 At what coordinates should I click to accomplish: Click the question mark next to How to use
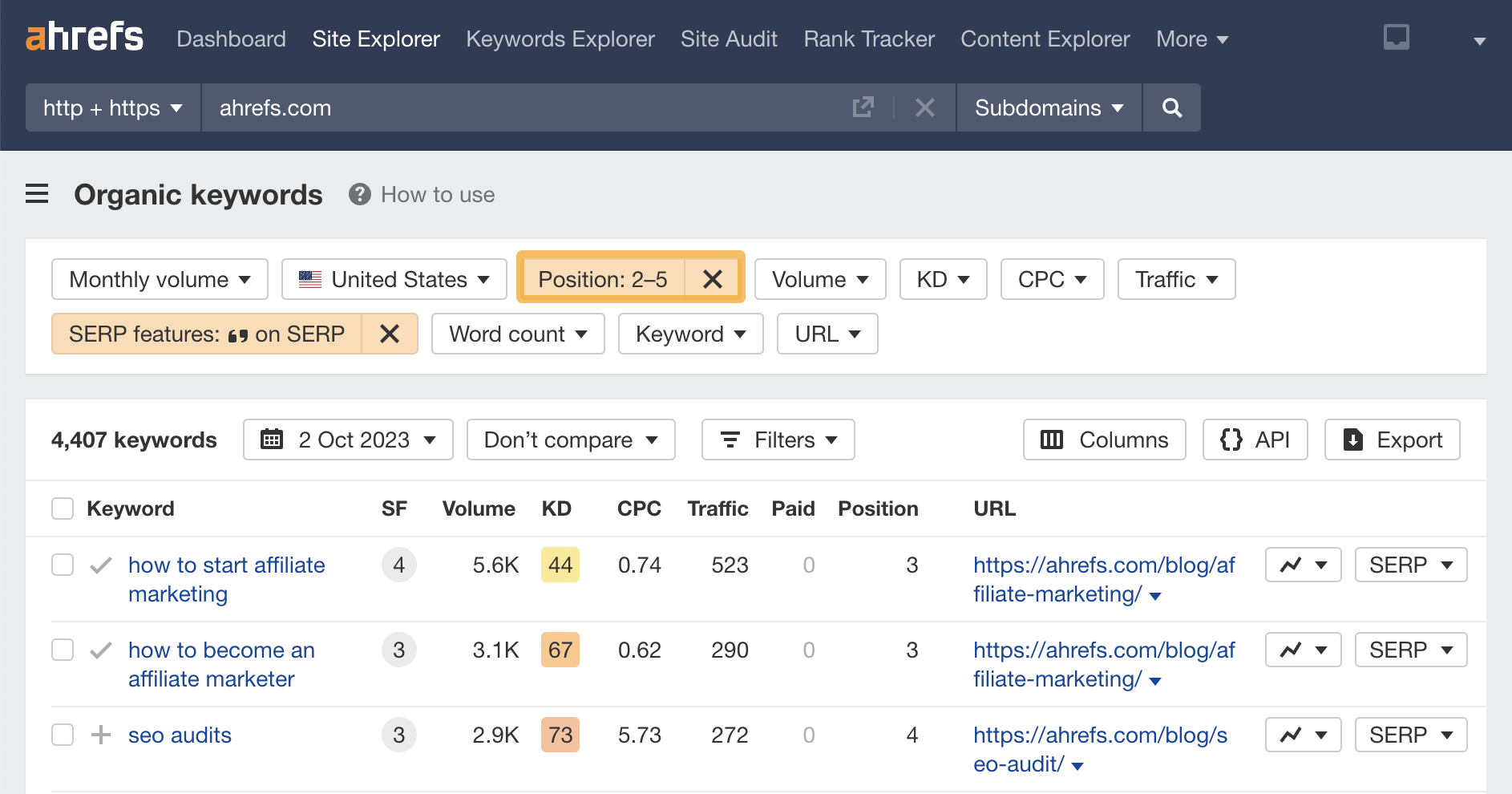pos(359,194)
